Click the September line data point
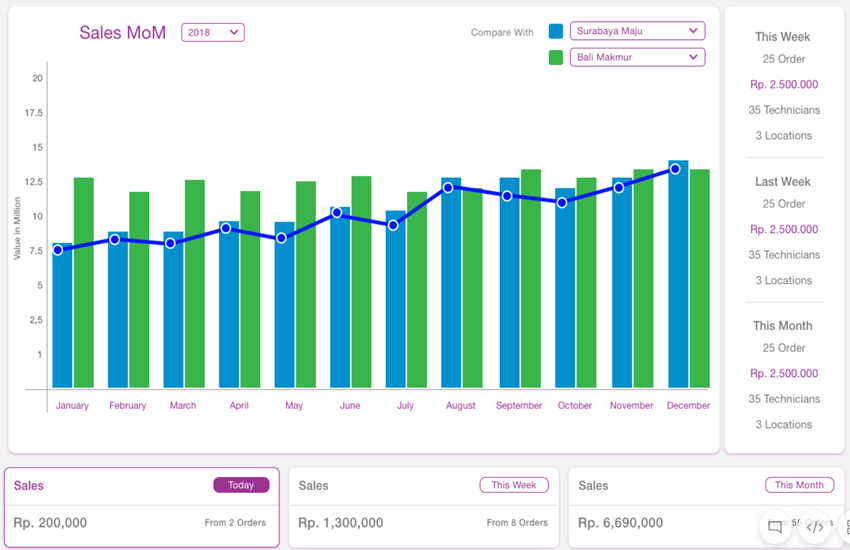Screen dimensions: 850x550 (x=507, y=196)
